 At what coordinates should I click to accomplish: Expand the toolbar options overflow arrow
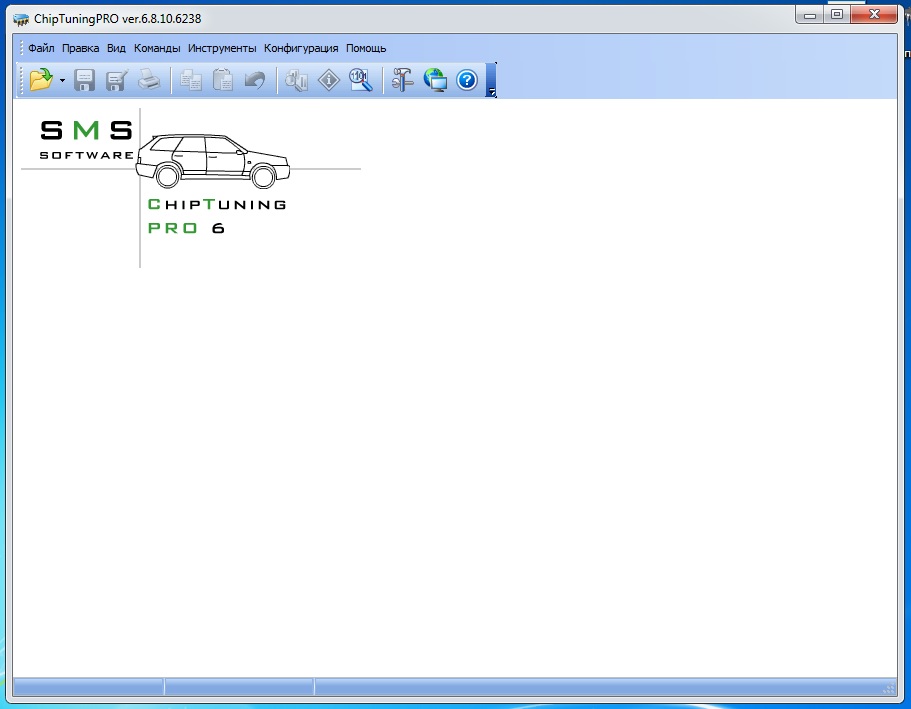(492, 80)
